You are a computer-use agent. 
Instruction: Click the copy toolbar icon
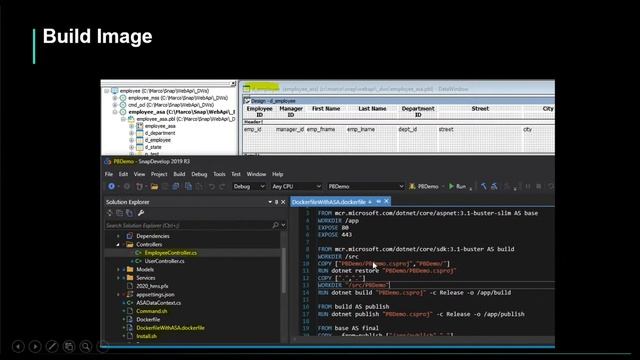[188, 187]
